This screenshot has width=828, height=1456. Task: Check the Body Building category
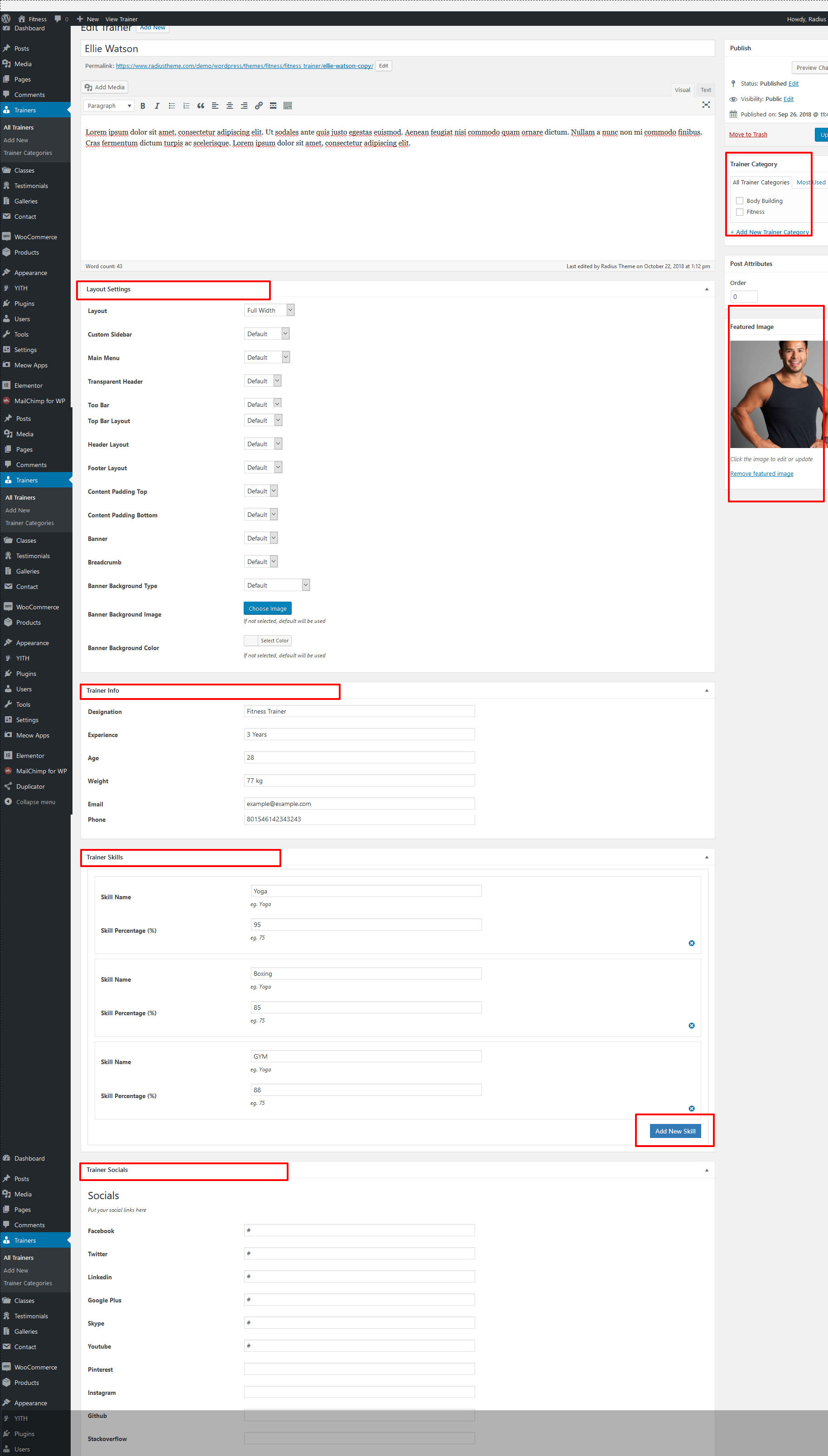point(739,201)
